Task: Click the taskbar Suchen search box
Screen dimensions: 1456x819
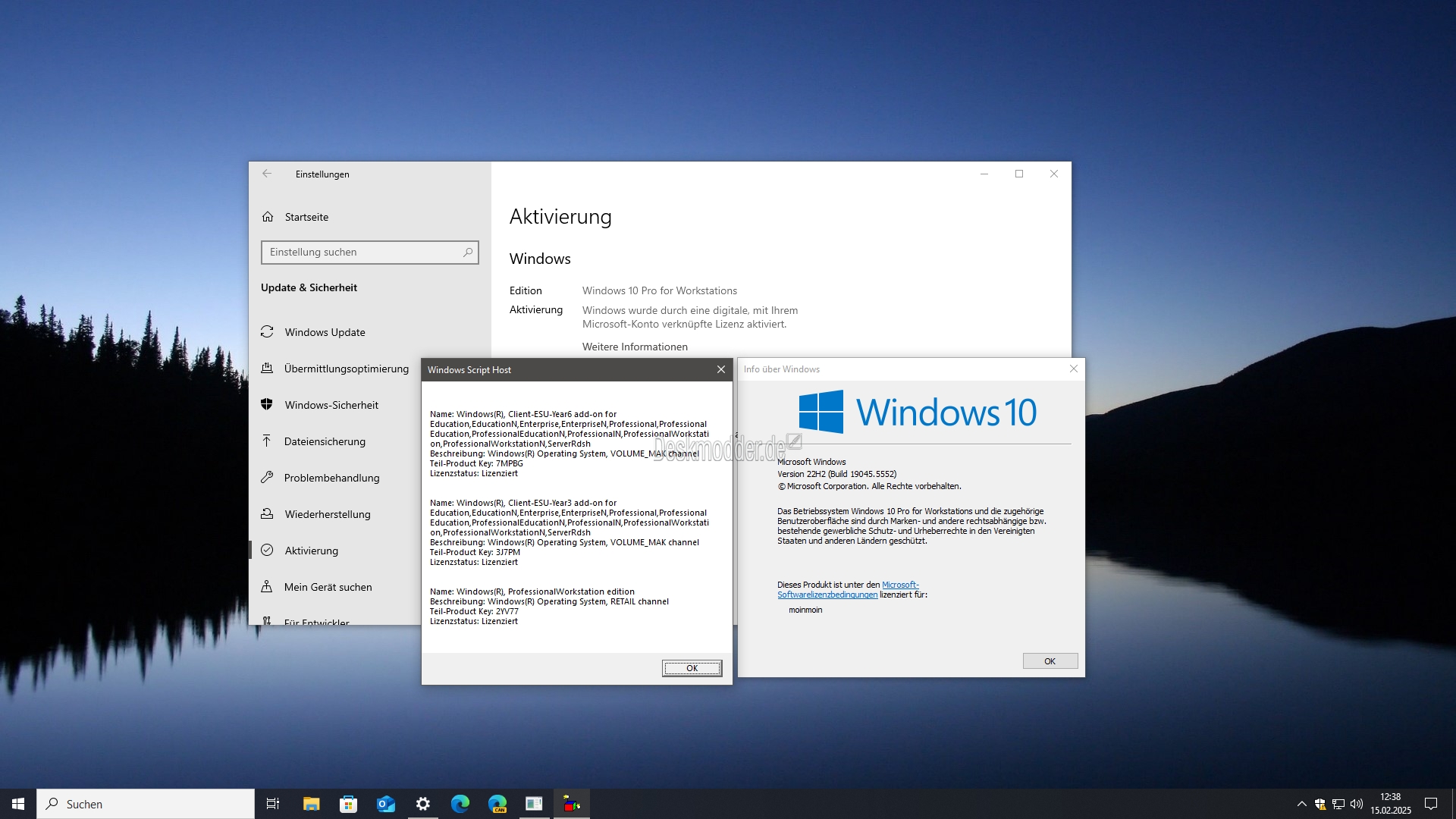Action: pos(146,804)
